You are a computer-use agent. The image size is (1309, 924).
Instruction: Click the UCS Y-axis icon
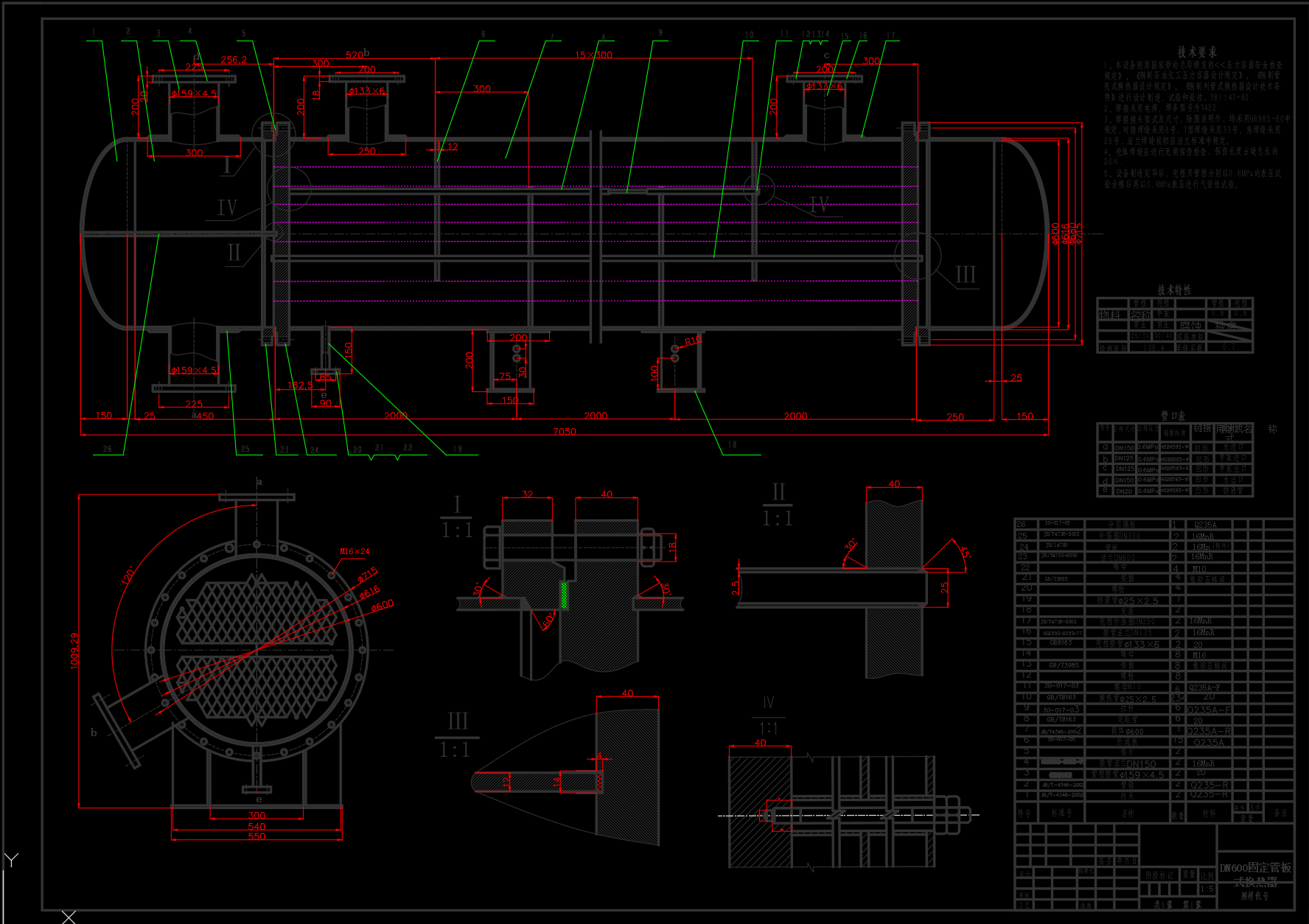click(11, 860)
